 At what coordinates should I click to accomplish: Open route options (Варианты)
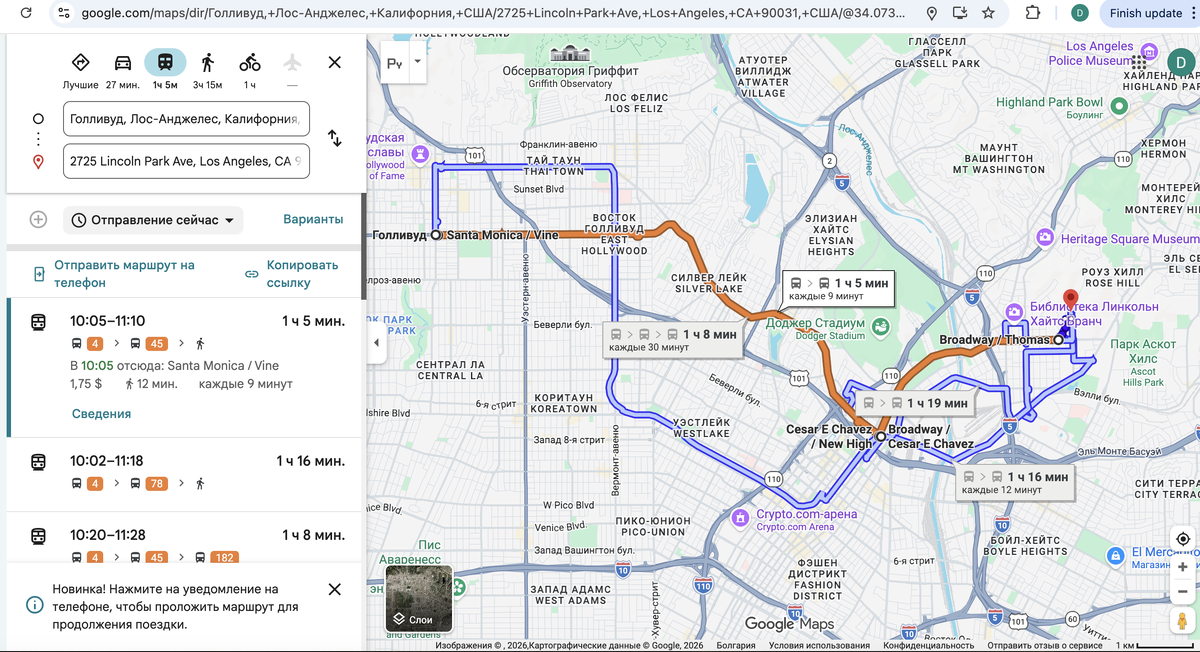[313, 219]
